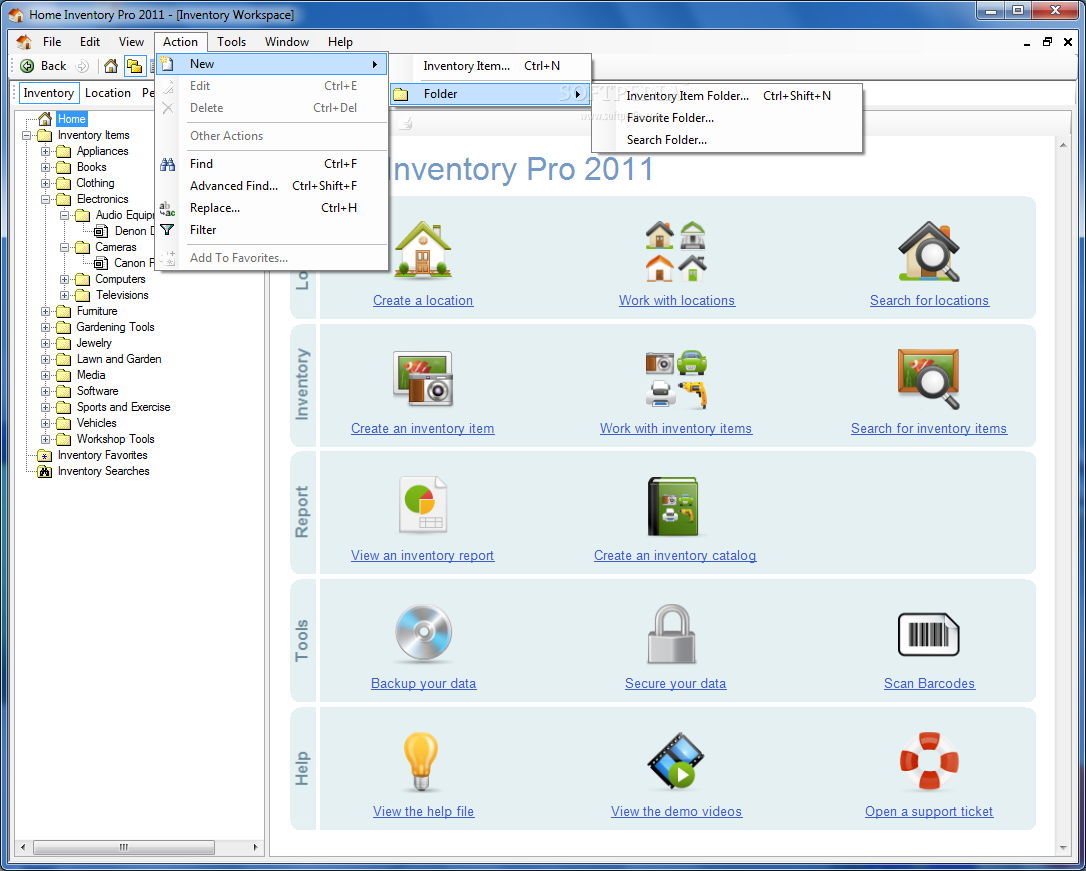Screen dimensions: 1086x871
Task: Click the funnel Filter icon in menu
Action: (168, 230)
